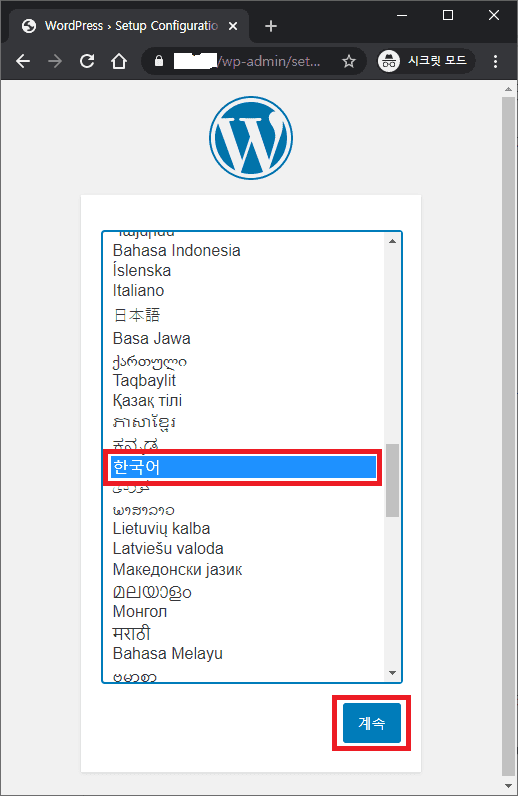
Task: Click language list scroll up arrow
Action: [x=392, y=241]
